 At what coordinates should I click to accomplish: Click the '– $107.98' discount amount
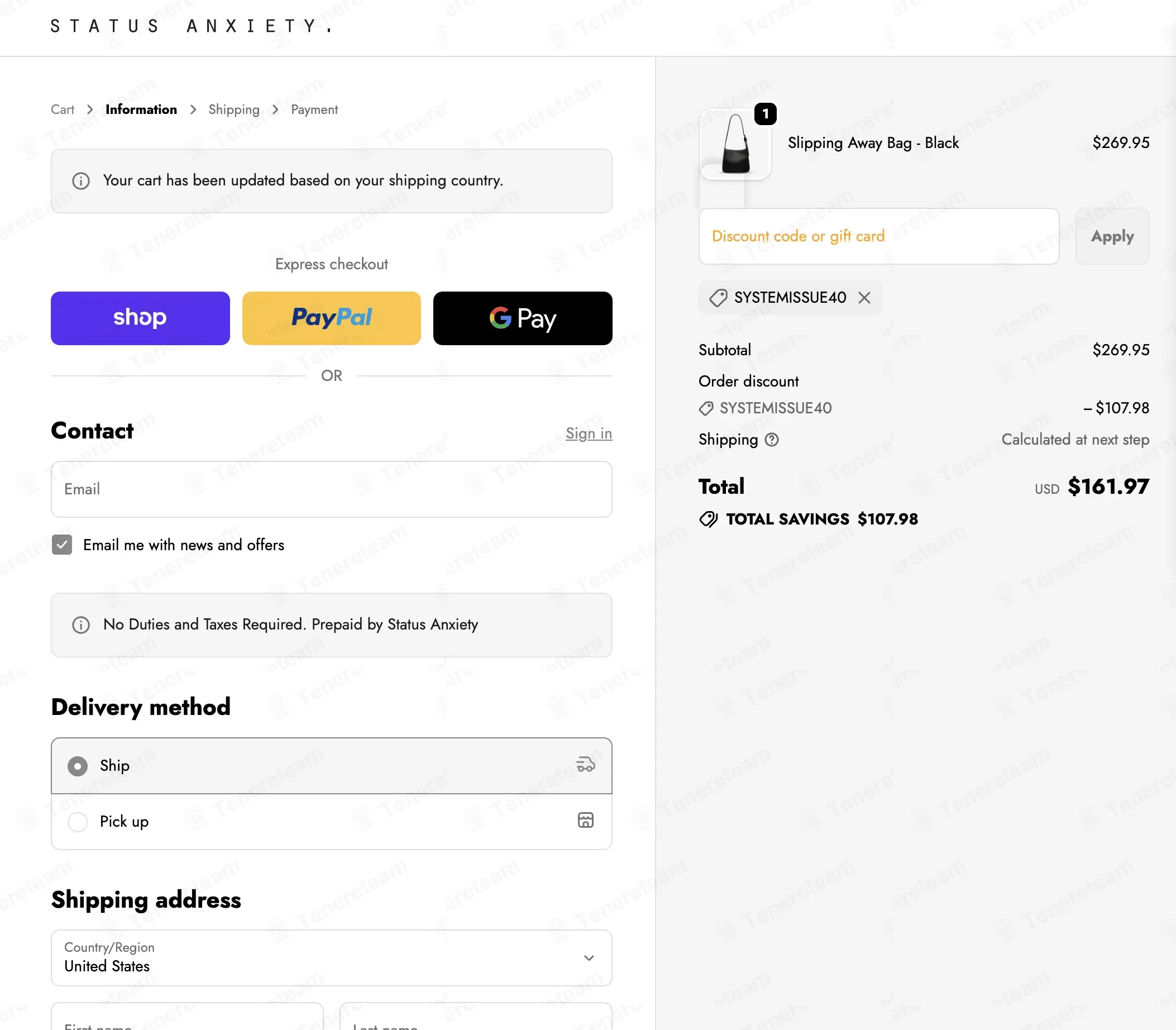tap(1116, 408)
